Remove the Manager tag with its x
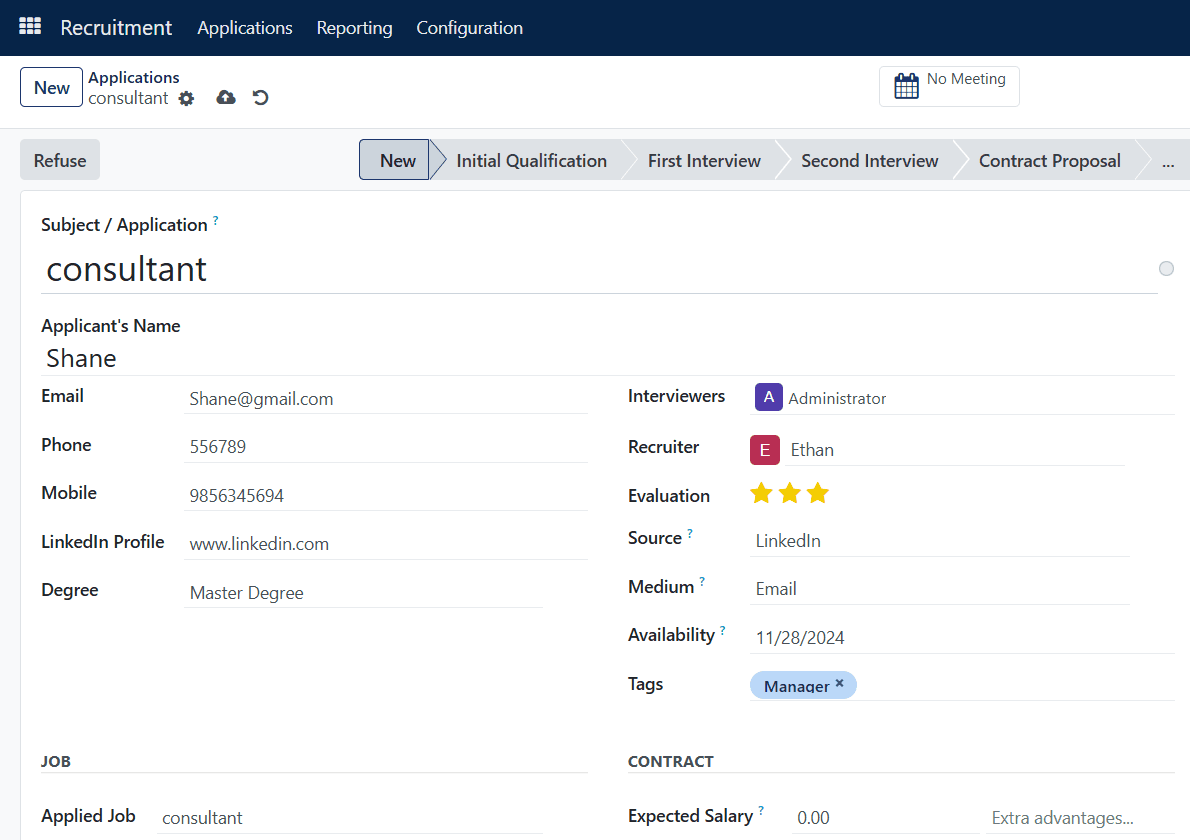Screen dimensions: 1190x840 click(x=839, y=683)
